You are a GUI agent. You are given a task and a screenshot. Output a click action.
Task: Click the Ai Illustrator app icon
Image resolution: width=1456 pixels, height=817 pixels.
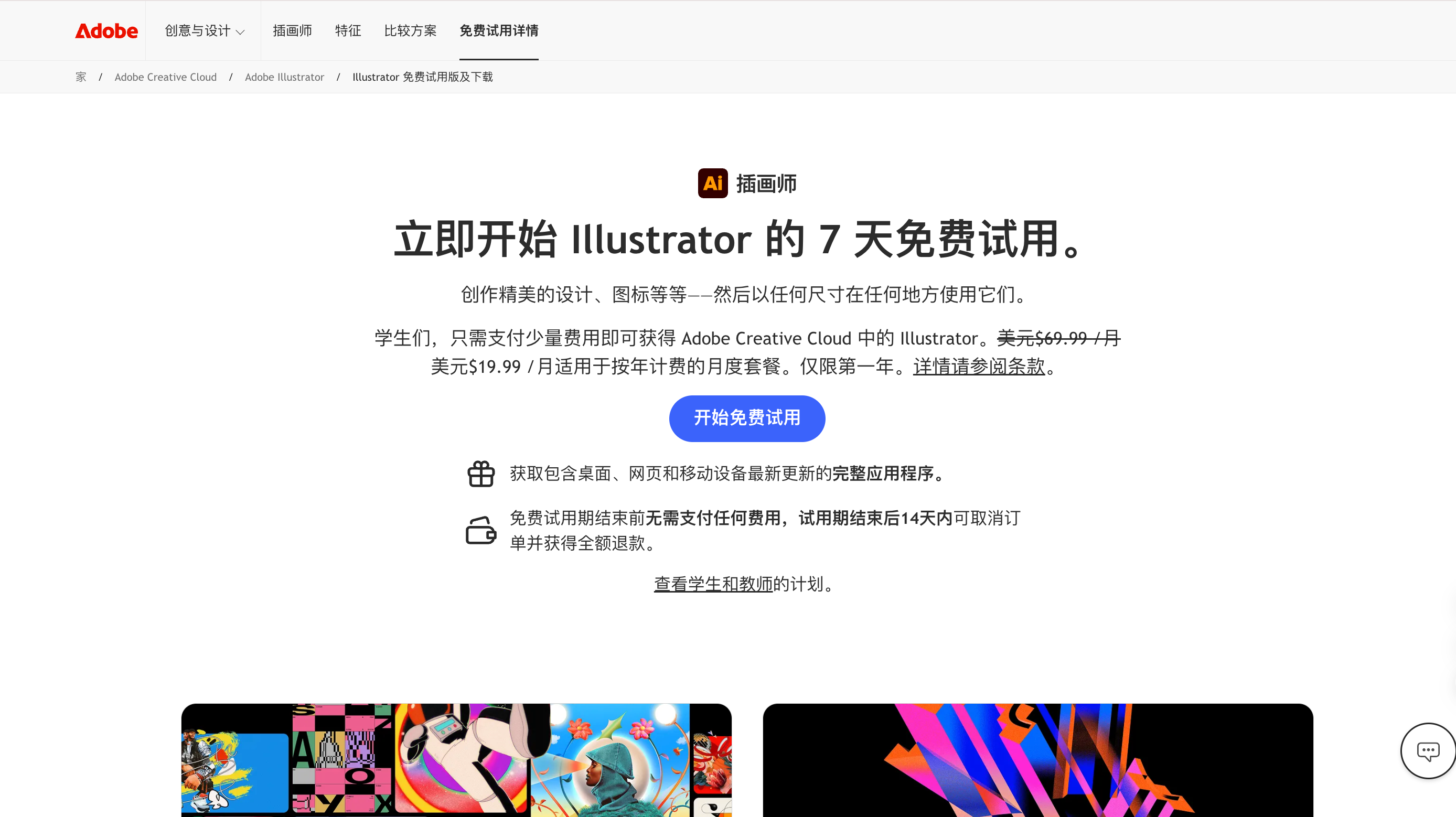click(713, 182)
